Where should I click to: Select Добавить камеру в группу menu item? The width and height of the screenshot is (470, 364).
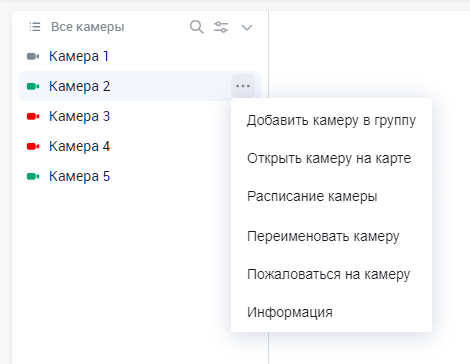(x=331, y=120)
